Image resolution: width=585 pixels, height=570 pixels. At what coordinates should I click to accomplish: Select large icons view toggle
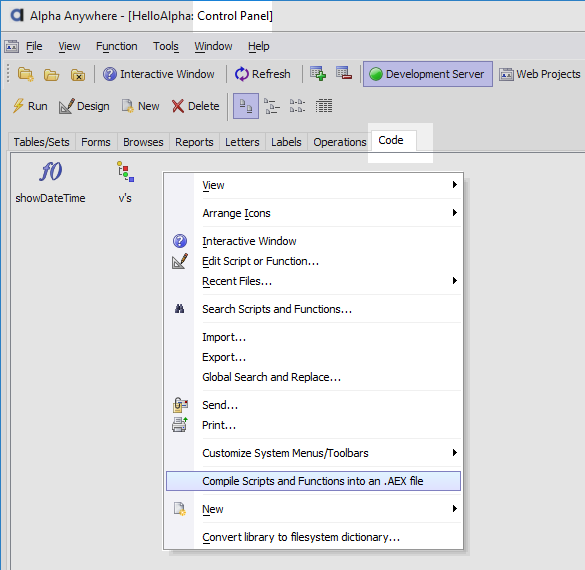pyautogui.click(x=246, y=106)
